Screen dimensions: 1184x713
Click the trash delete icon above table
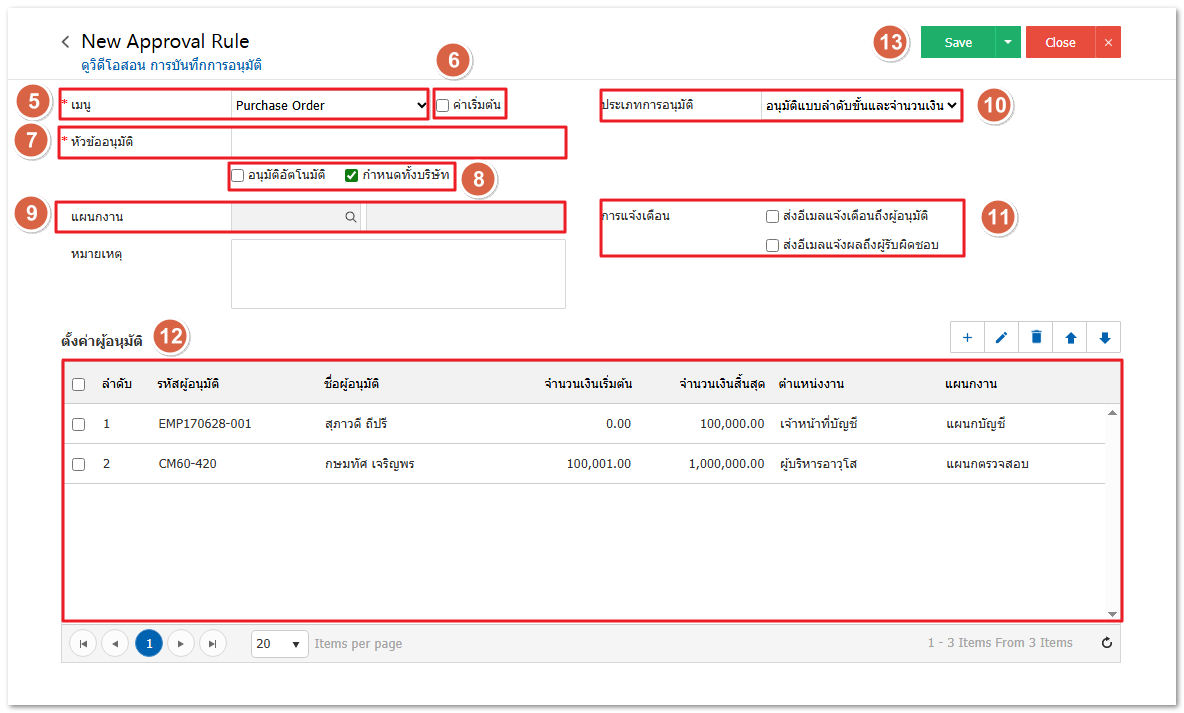[x=1036, y=337]
